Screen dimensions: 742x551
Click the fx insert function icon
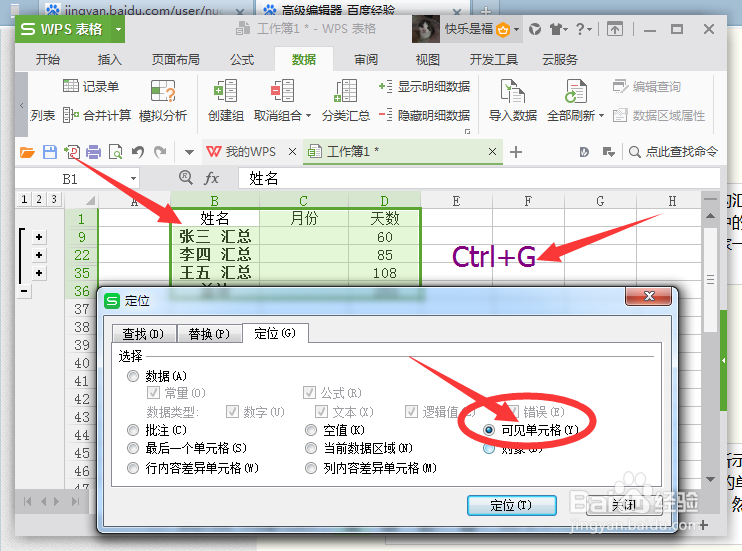point(211,178)
